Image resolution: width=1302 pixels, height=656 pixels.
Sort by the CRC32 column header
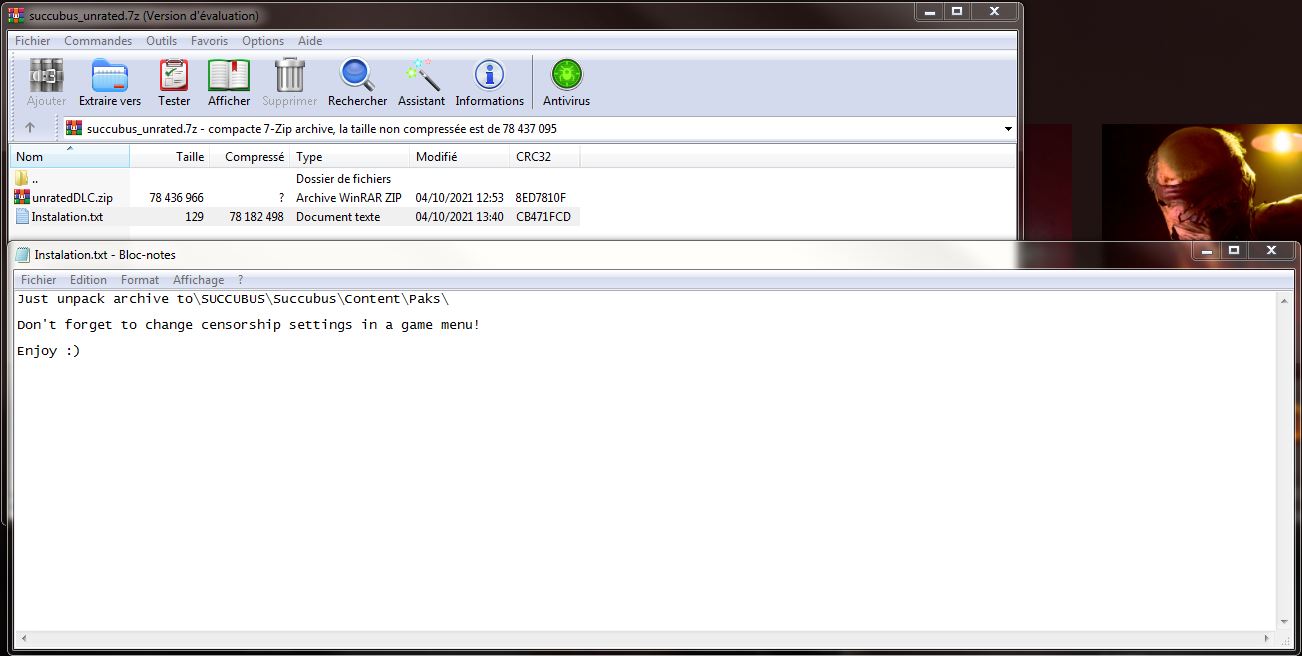(x=545, y=157)
